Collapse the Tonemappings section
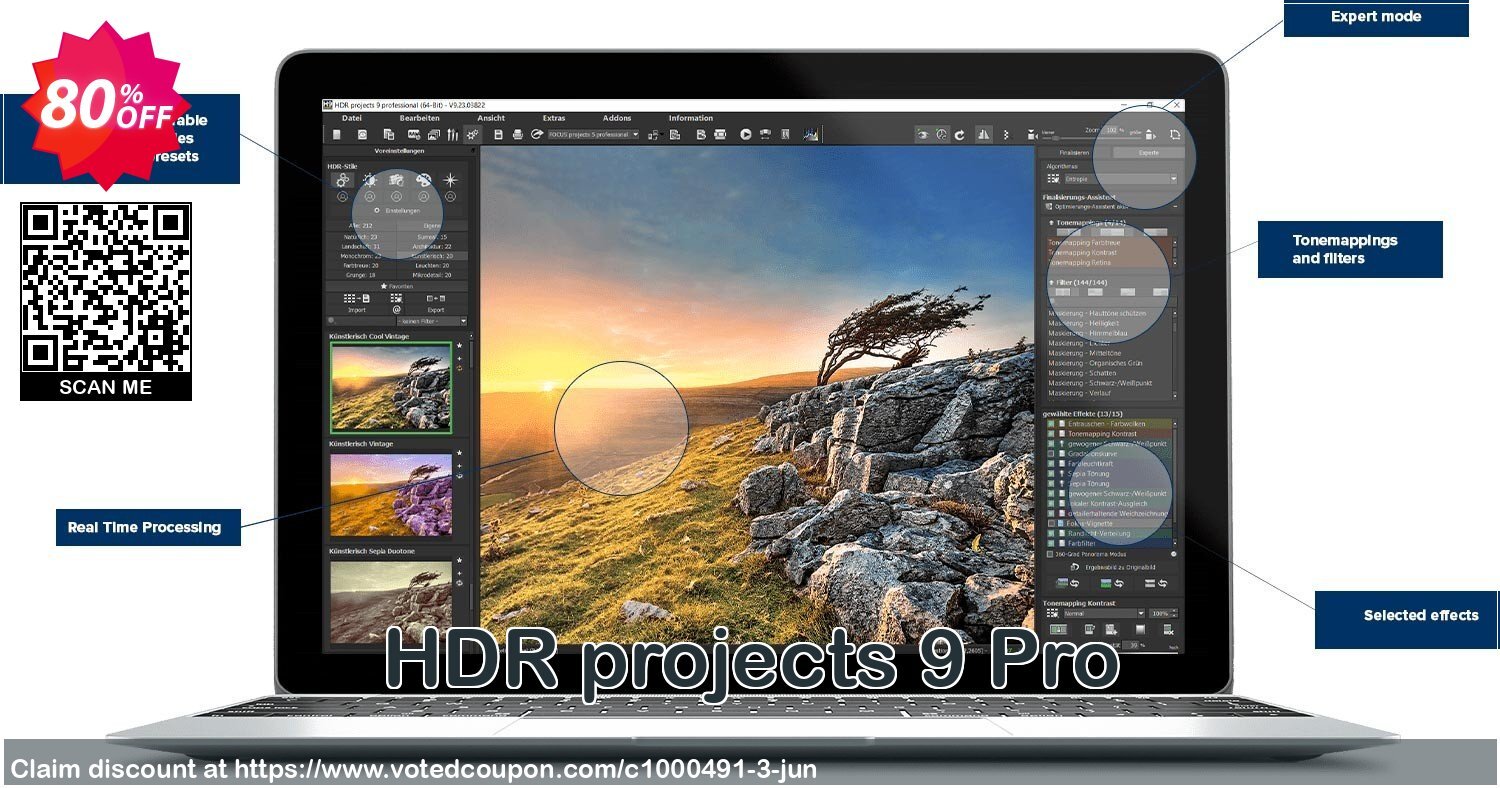Image resolution: width=1500 pixels, height=788 pixels. (1051, 223)
